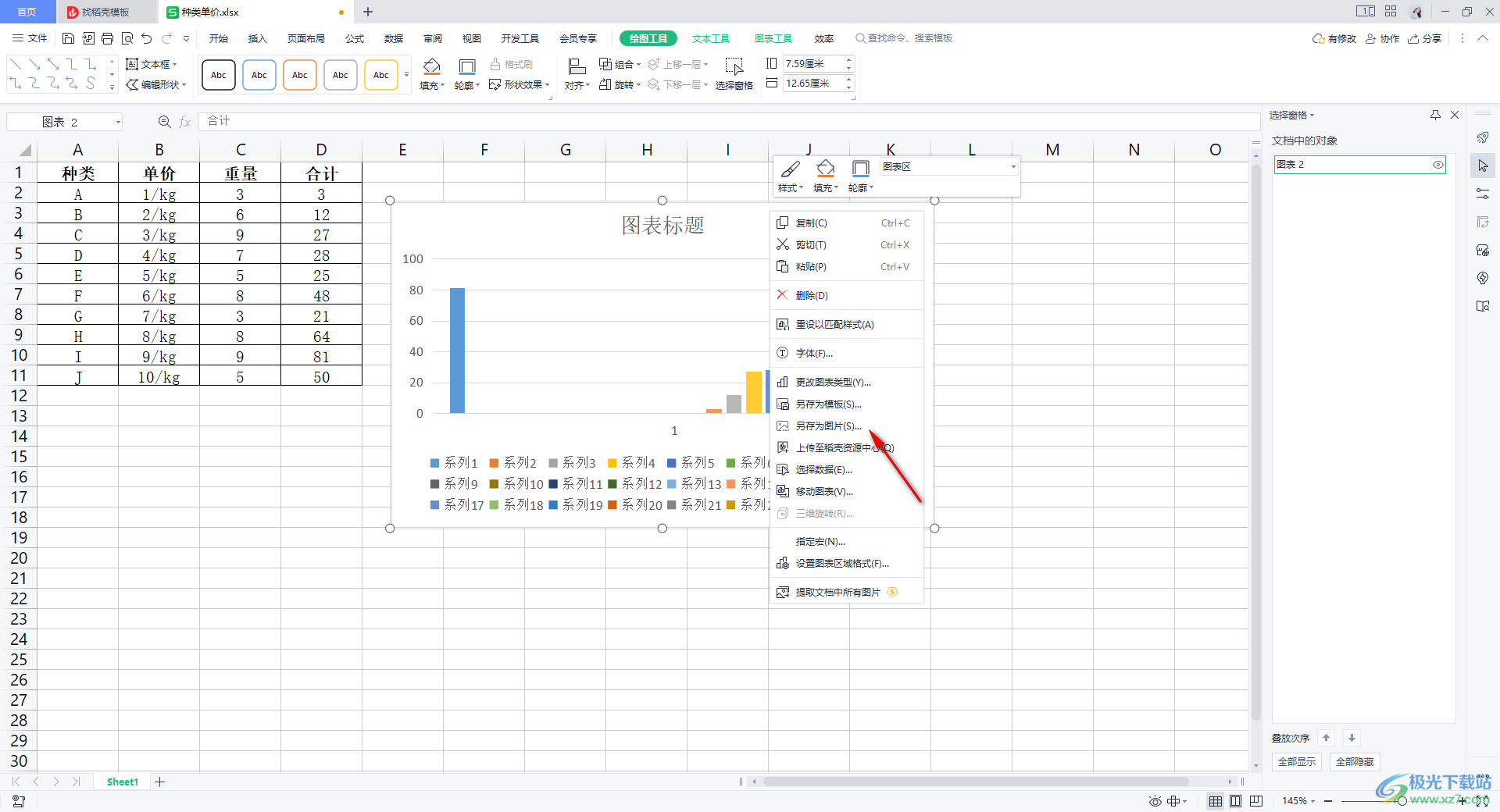Viewport: 1500px width, 812px height.
Task: Click the selection pane (选择窗格) icon
Action: 734,75
